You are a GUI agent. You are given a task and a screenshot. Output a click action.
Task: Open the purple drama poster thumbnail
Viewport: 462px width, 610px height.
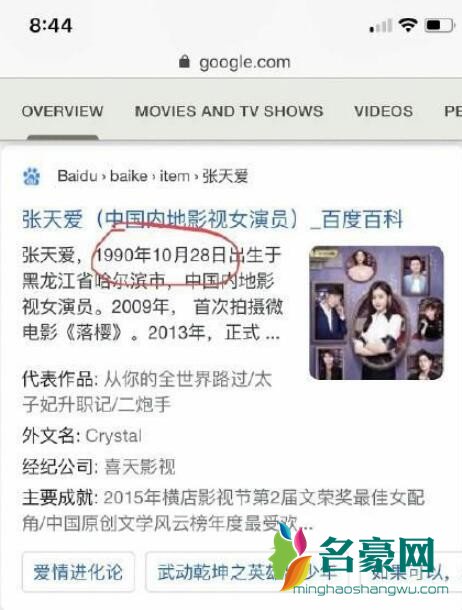(x=376, y=313)
